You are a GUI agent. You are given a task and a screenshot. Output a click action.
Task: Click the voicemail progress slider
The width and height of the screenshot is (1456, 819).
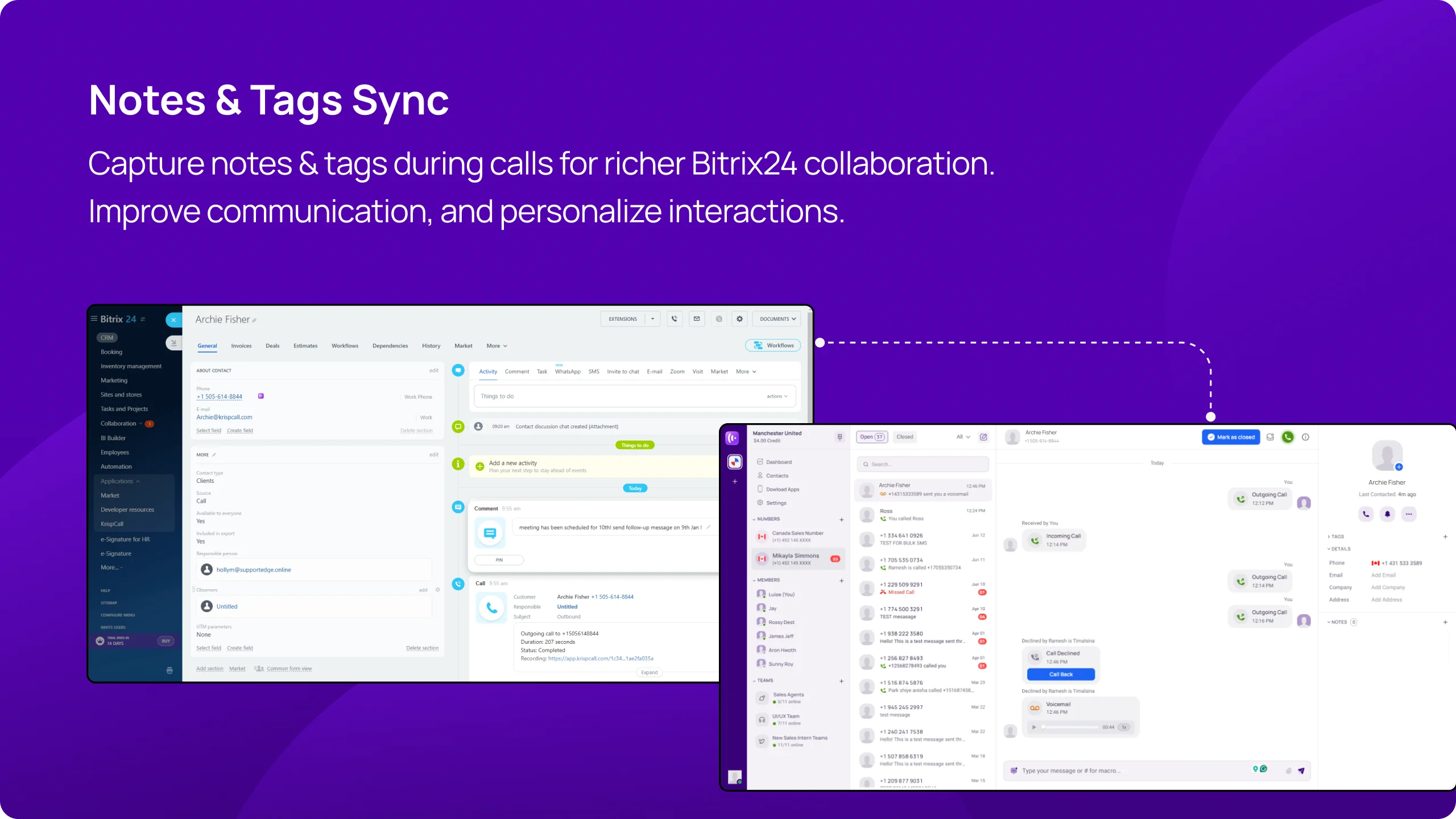pos(1070,727)
